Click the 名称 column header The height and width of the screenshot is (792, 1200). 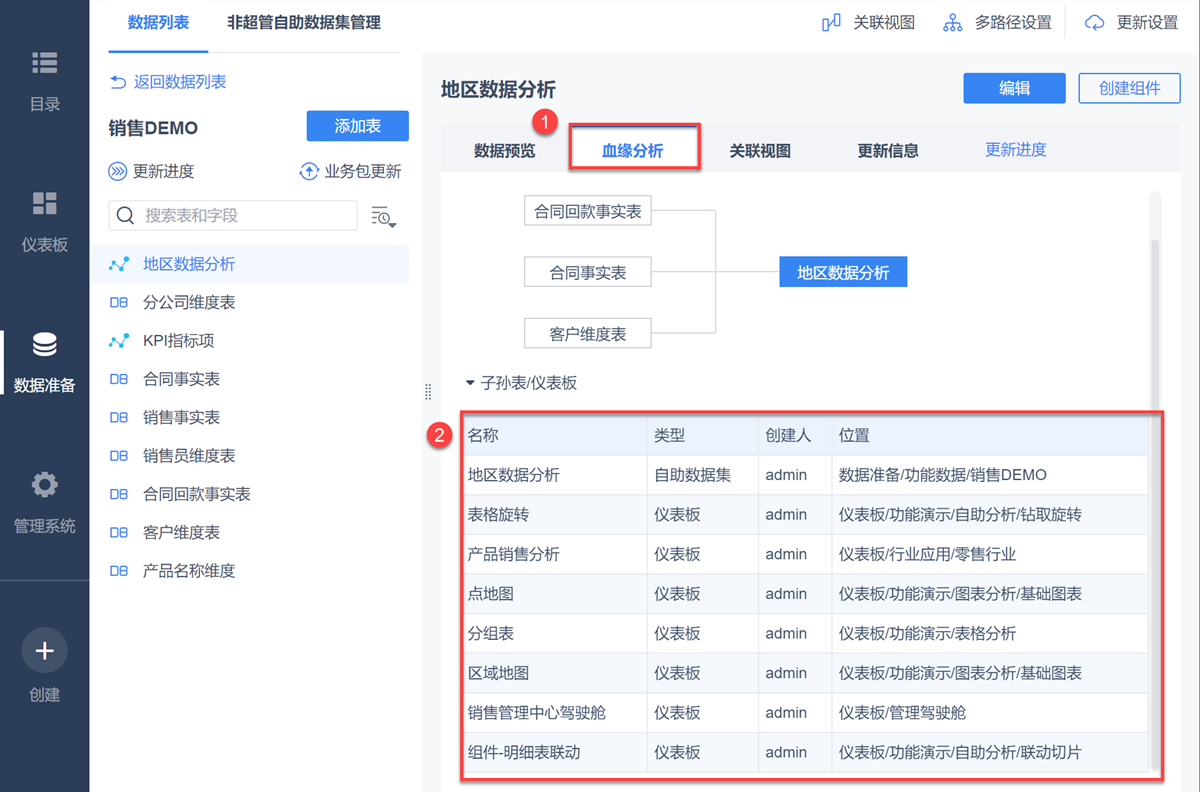pos(483,436)
